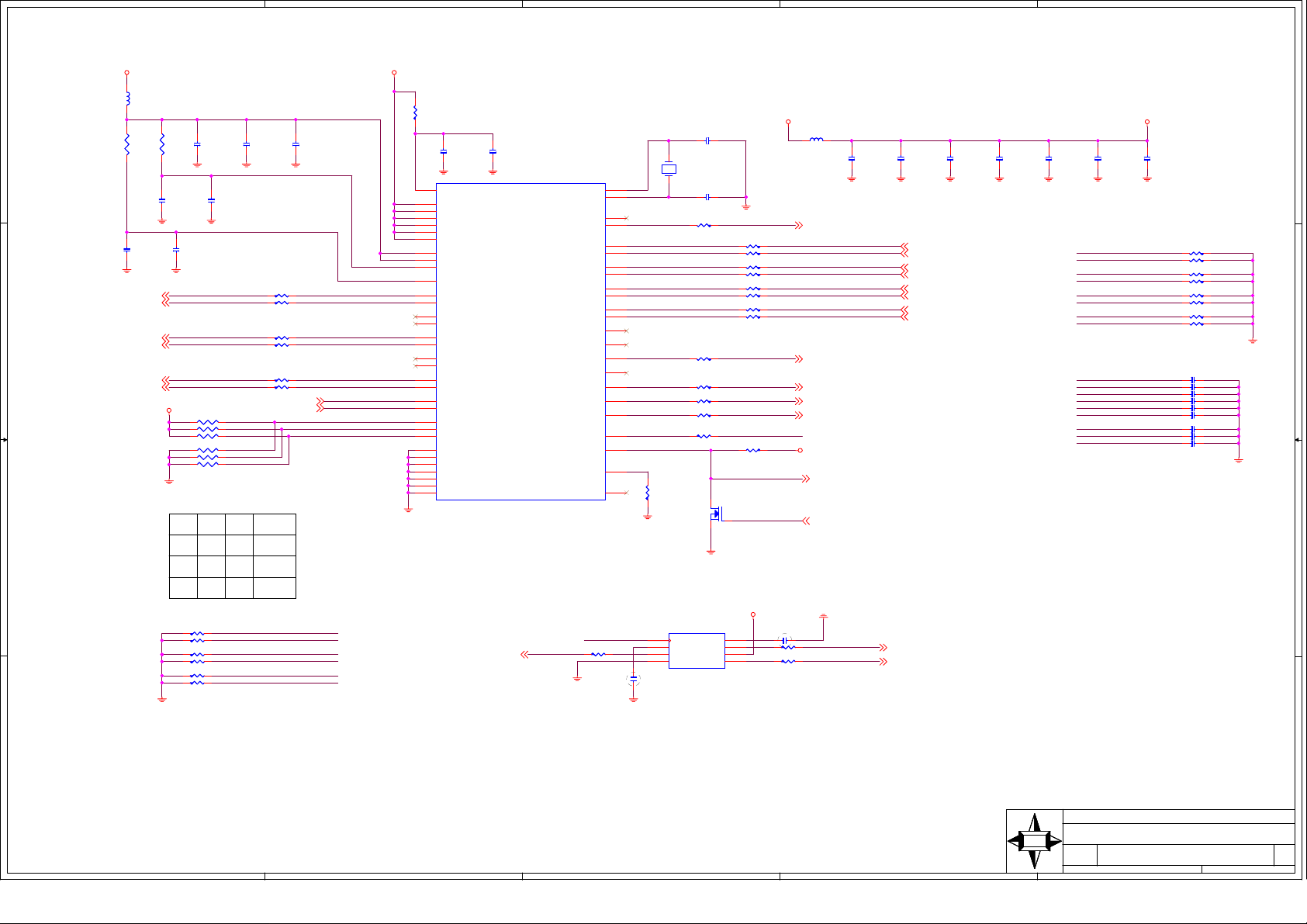Screen dimensions: 1307x924
Task: Select the small IC block near bottom
Action: click(x=697, y=650)
